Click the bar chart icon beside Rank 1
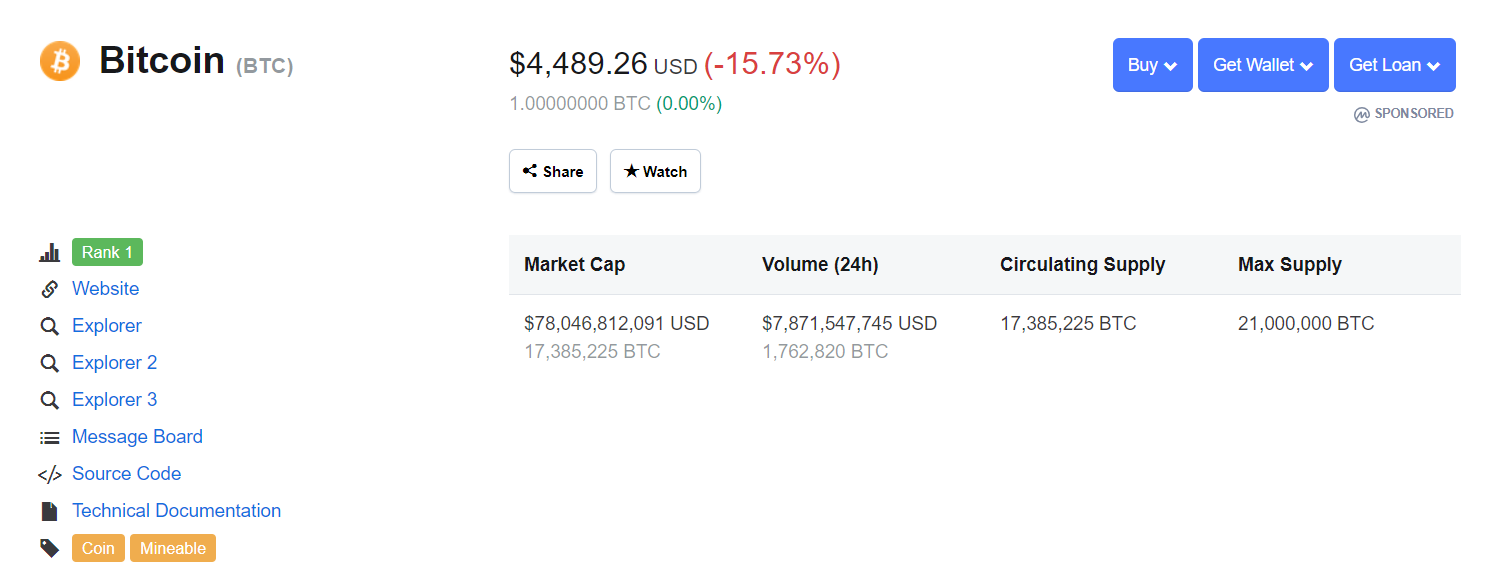 click(x=49, y=253)
